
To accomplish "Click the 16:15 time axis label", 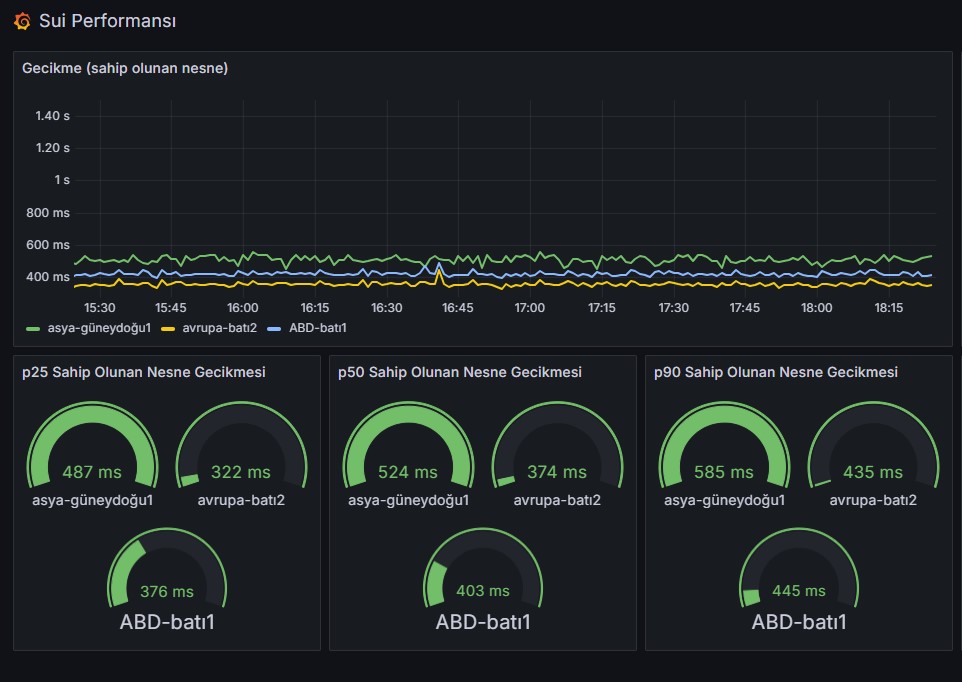I will tap(315, 308).
